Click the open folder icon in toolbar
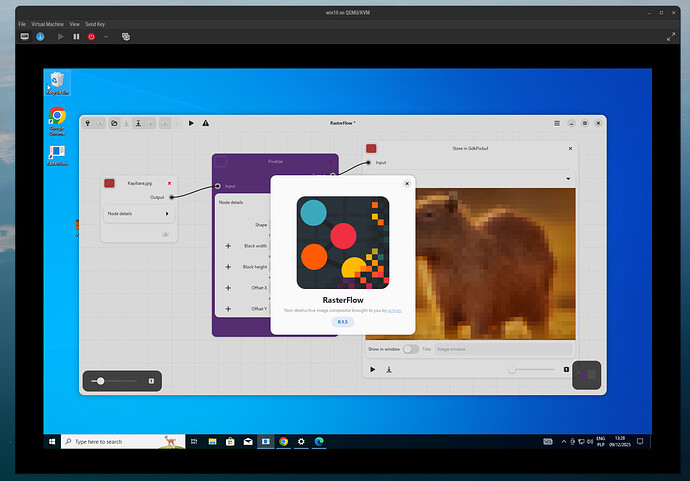This screenshot has height=481, width=690. pyautogui.click(x=114, y=123)
